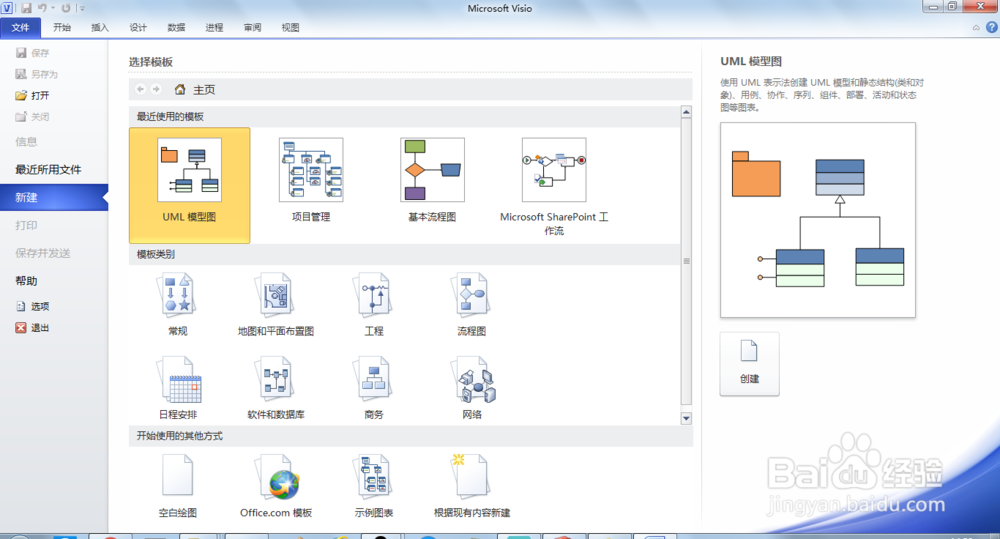The image size is (1000, 539).
Task: Switch to the 审阅 tab
Action: click(253, 27)
